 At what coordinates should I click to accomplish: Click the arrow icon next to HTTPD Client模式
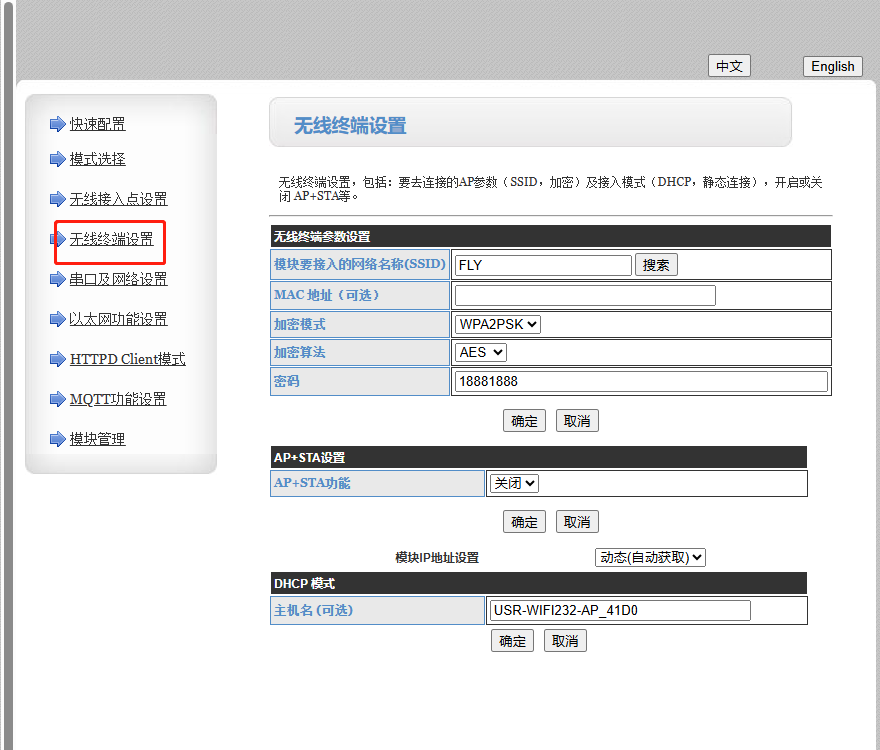tap(57, 360)
